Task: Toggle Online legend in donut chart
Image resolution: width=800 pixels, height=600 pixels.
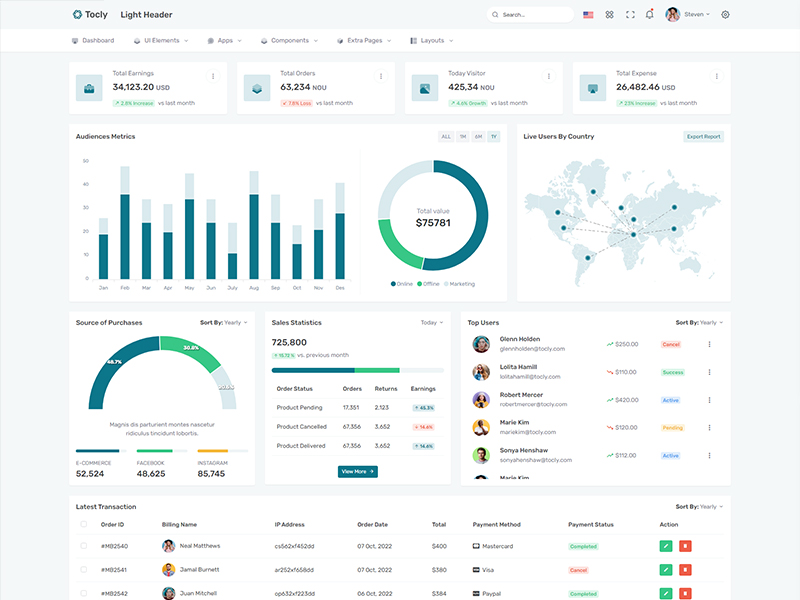Action: (402, 284)
